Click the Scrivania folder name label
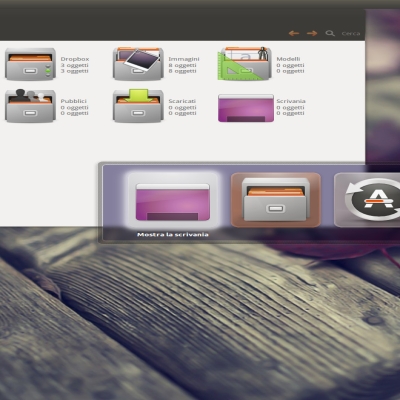The image size is (400, 400). [291, 101]
